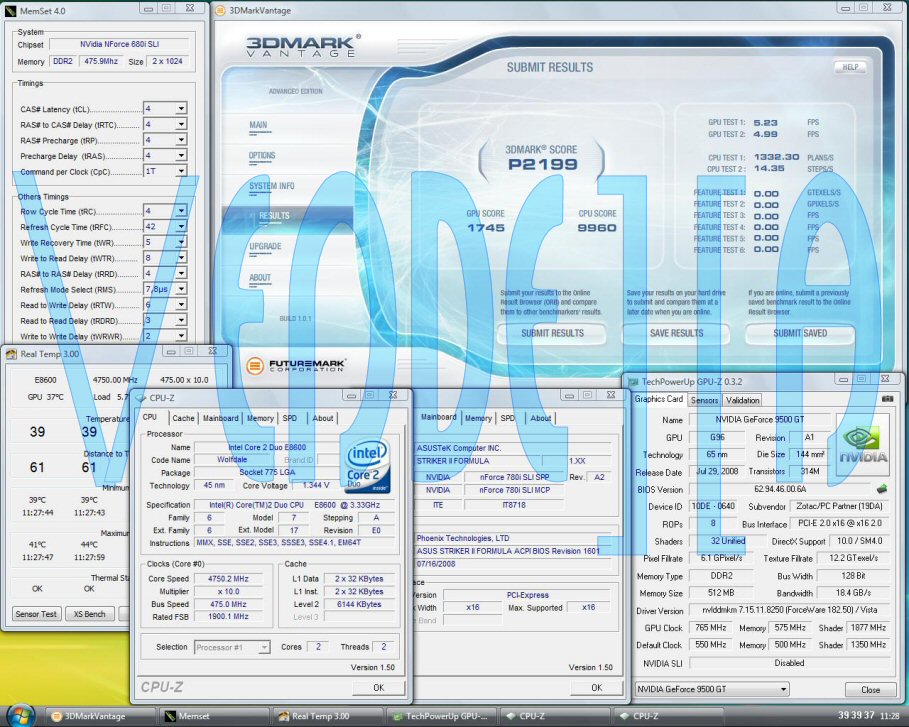Image resolution: width=909 pixels, height=727 pixels.
Task: Click the HELP button in 3DMark
Action: (x=850, y=67)
